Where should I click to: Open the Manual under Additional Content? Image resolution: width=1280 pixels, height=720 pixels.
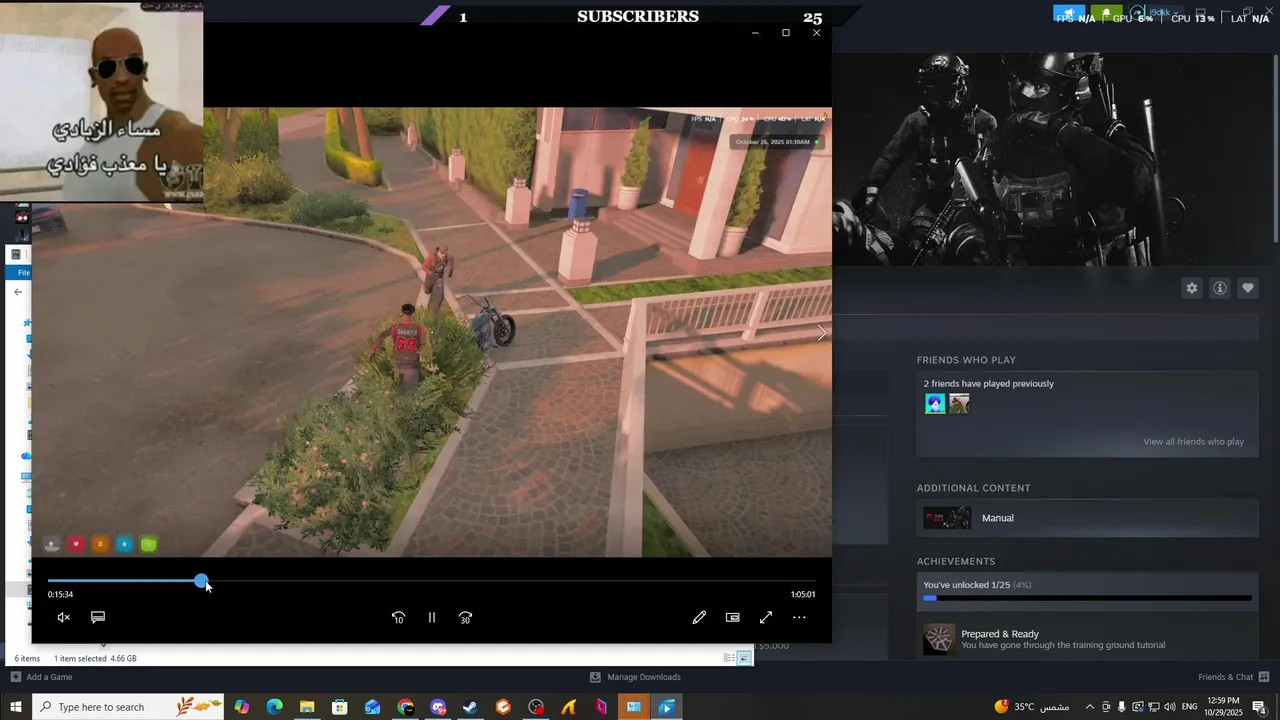(1087, 518)
